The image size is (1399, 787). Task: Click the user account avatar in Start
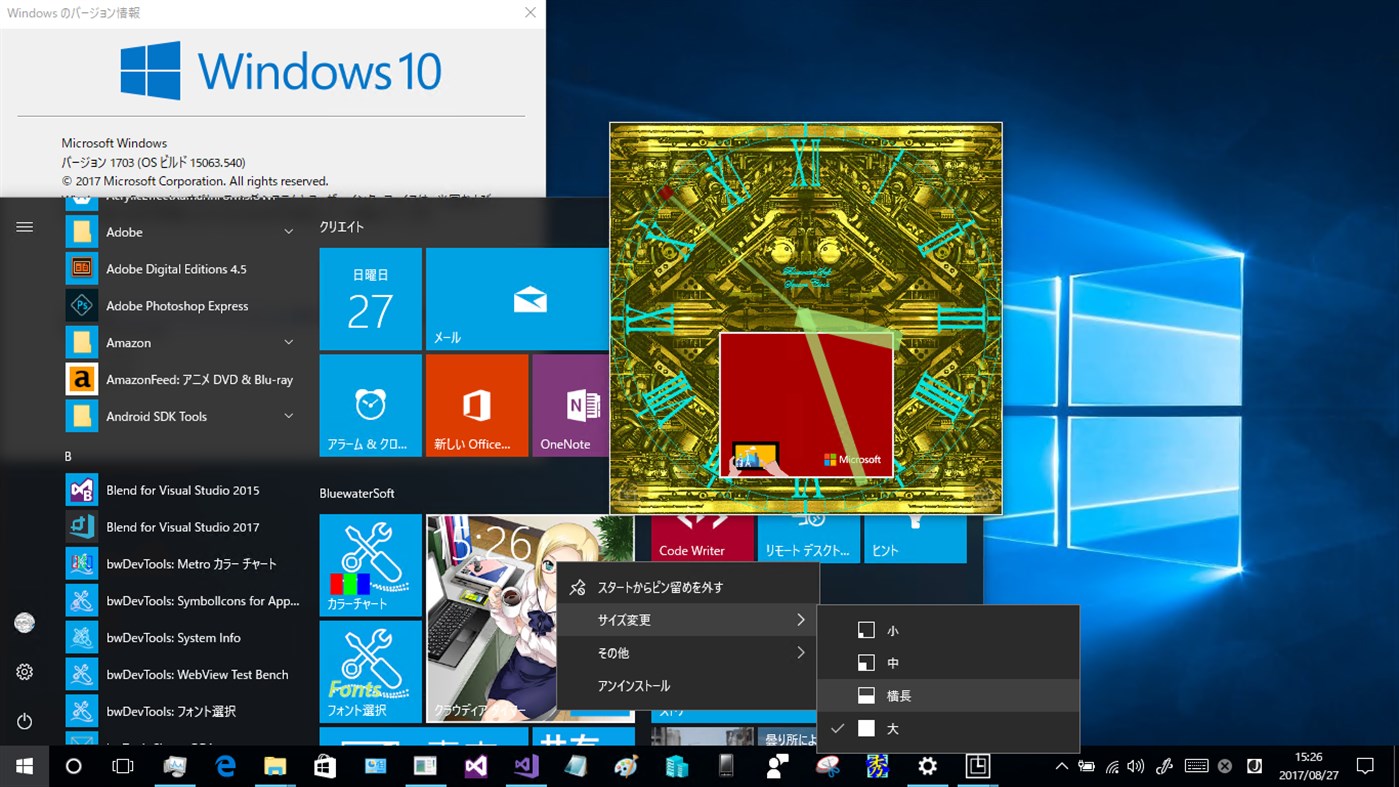[25, 623]
